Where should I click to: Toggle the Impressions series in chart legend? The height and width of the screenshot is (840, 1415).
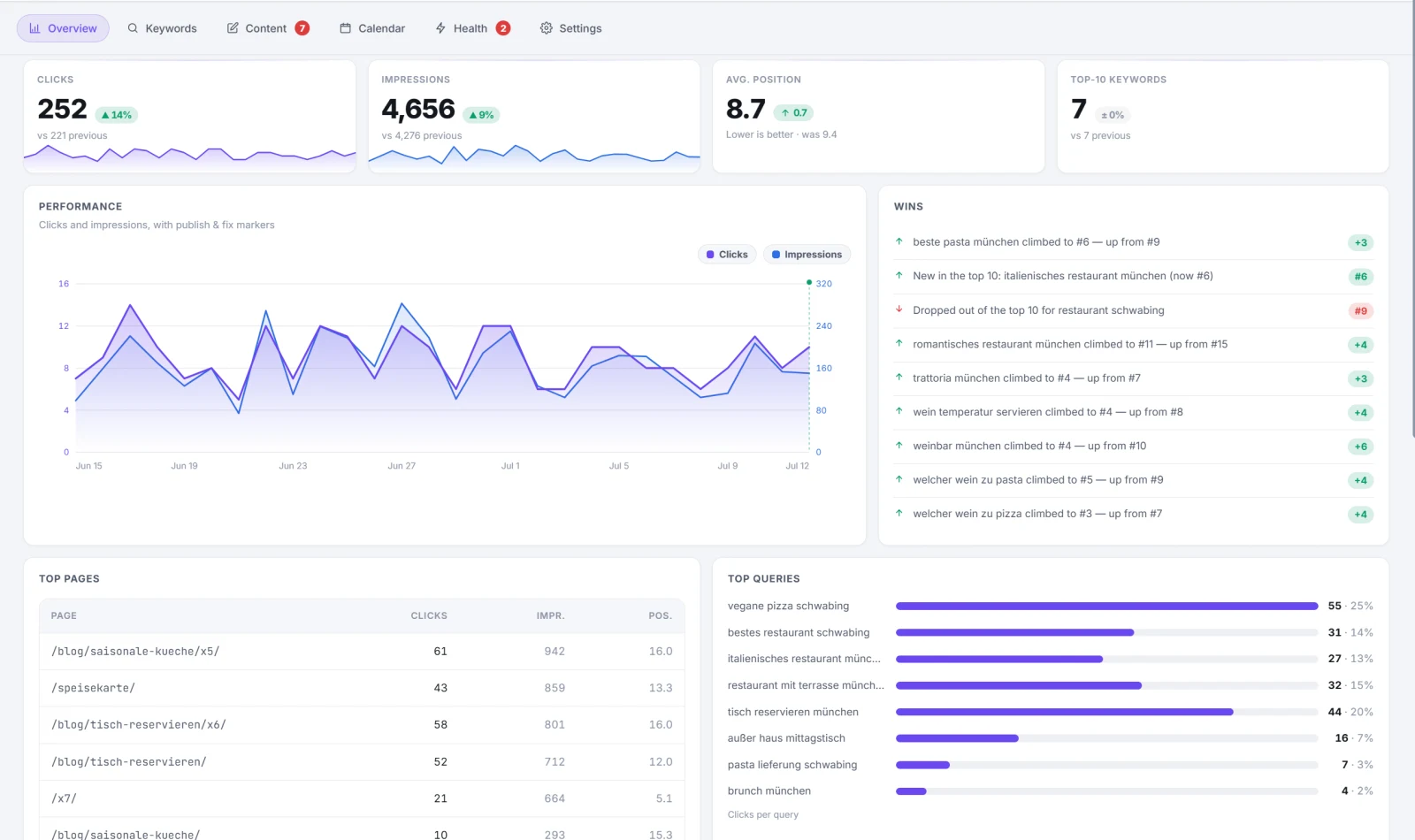click(x=807, y=255)
